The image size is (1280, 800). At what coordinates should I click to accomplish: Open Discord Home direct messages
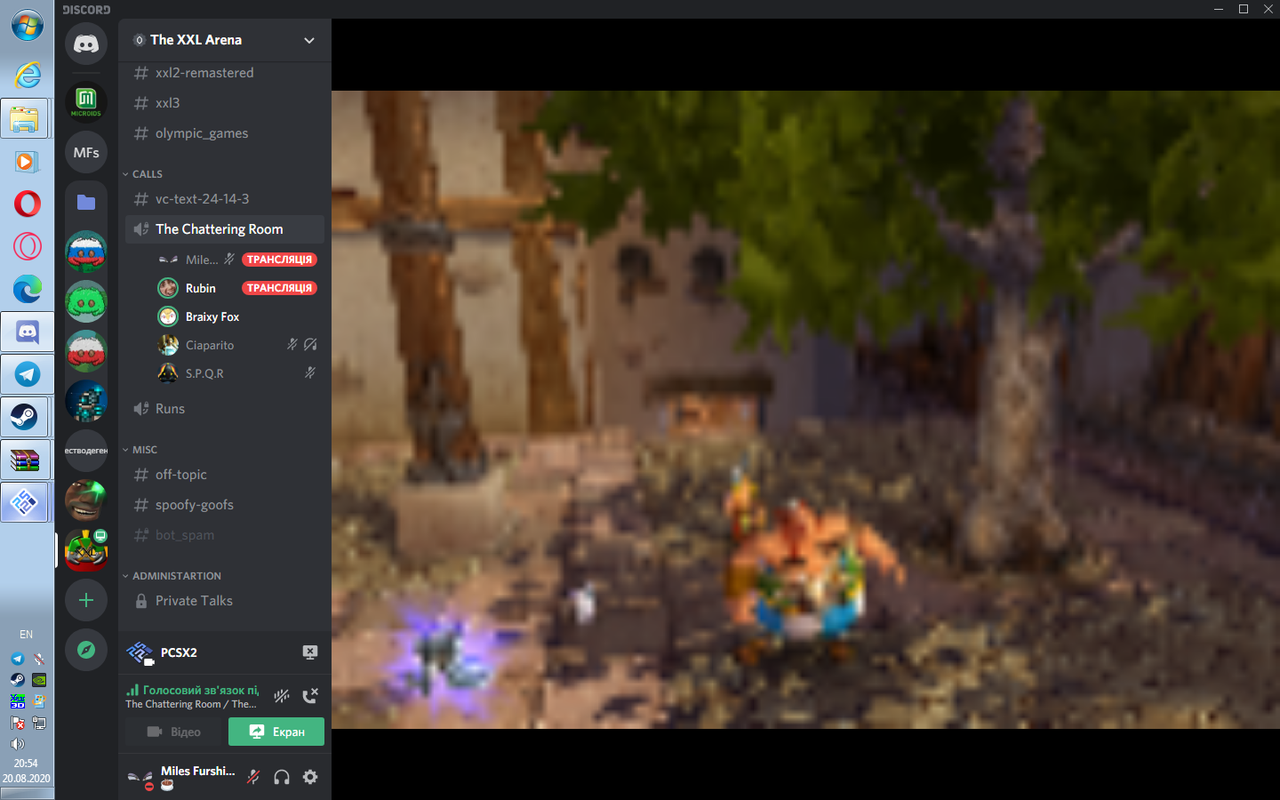(x=86, y=44)
